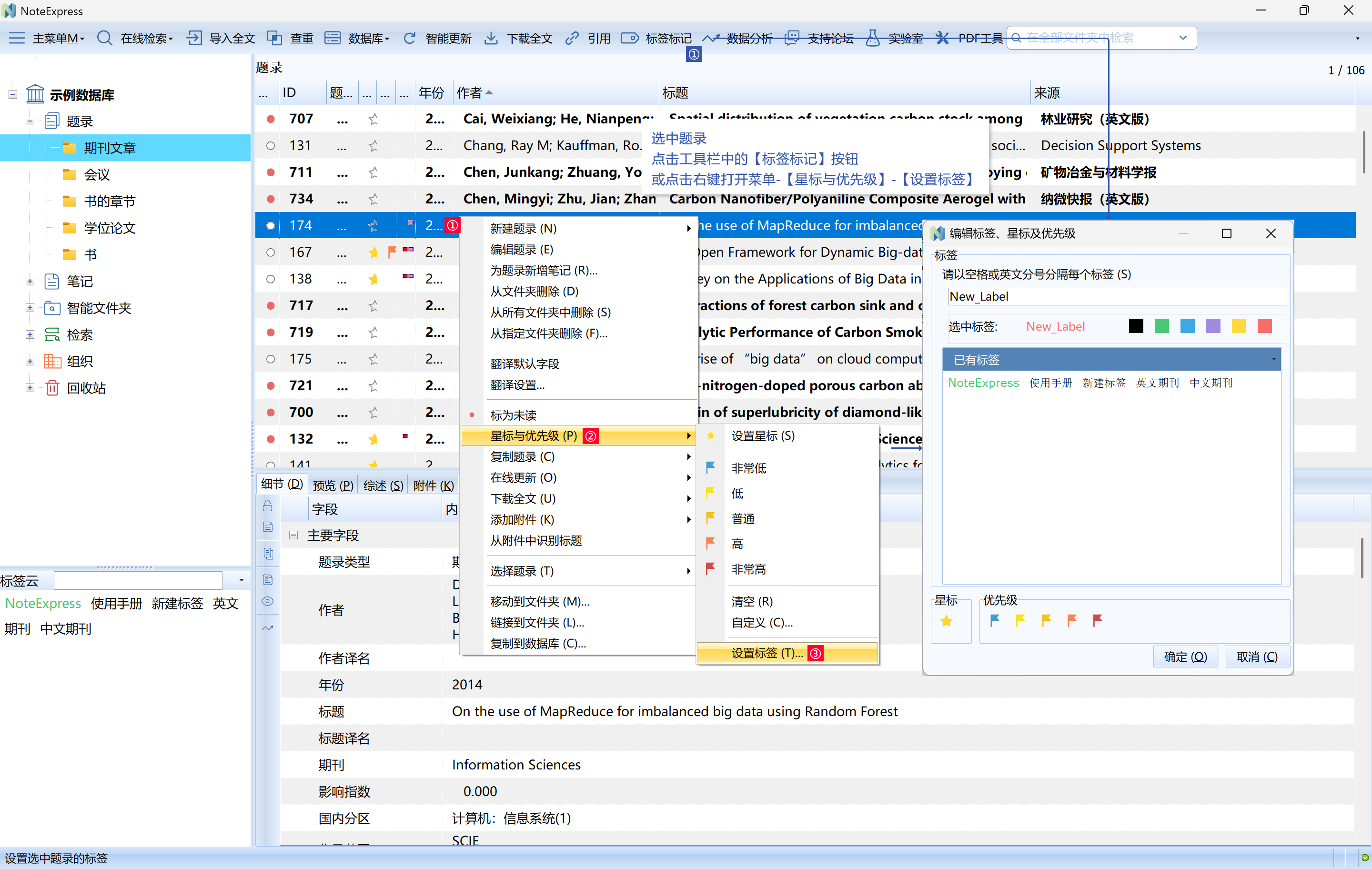Click the 智能更新 refresh icon

coord(409,38)
